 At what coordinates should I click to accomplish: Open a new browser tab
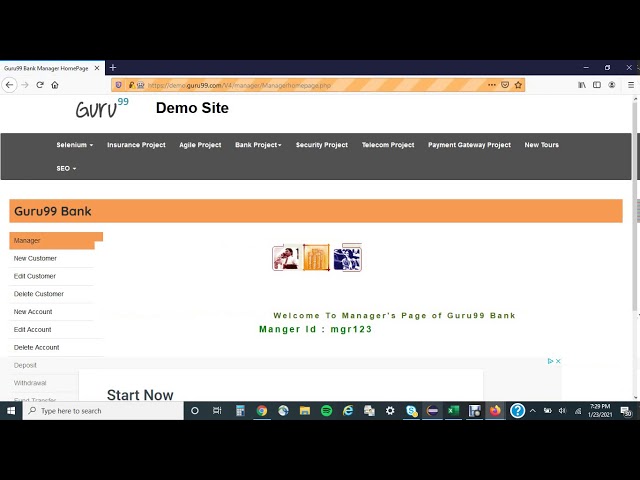pyautogui.click(x=113, y=68)
